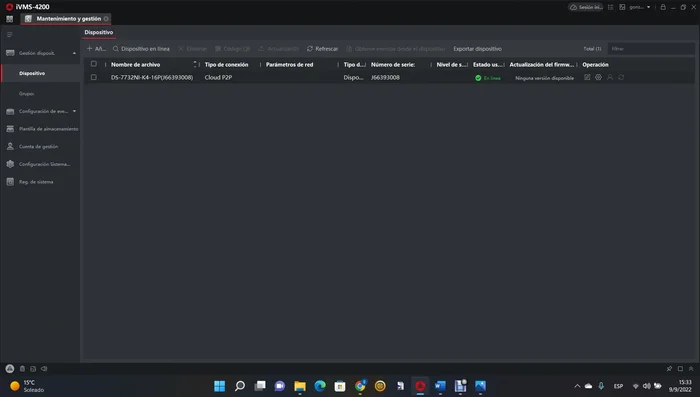This screenshot has height=397, width=700.
Task: Open File Explorer from taskbar
Action: [x=300, y=386]
